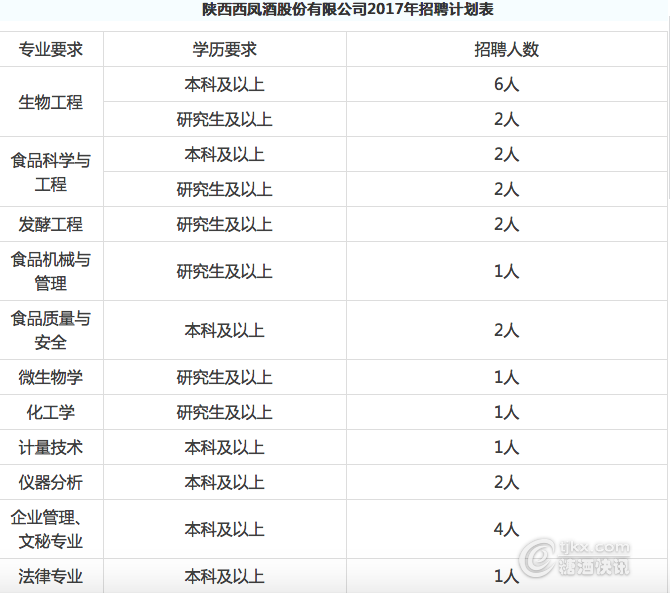
Task: Click the 生物工程 major cell
Action: pos(50,102)
